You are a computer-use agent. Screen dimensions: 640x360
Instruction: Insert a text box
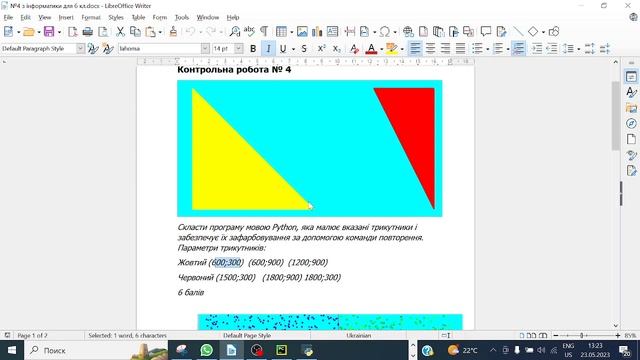pos(332,31)
